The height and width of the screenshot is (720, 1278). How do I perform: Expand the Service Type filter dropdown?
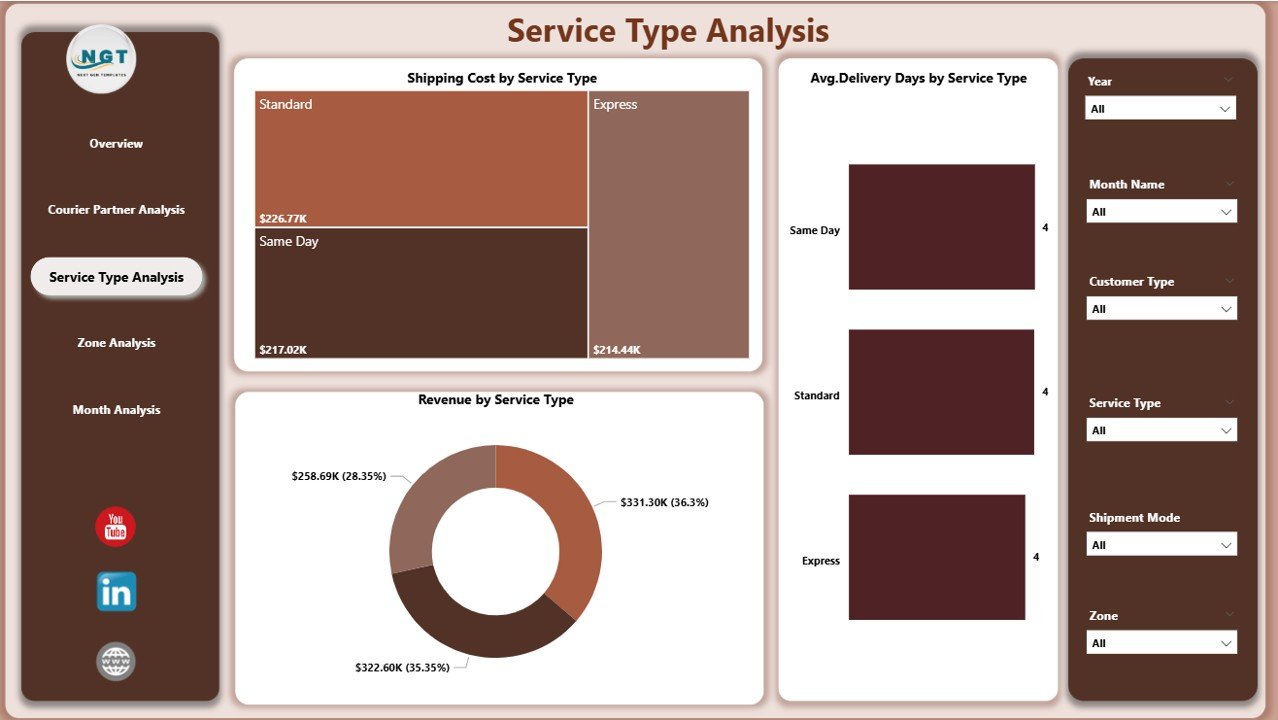coord(1160,430)
